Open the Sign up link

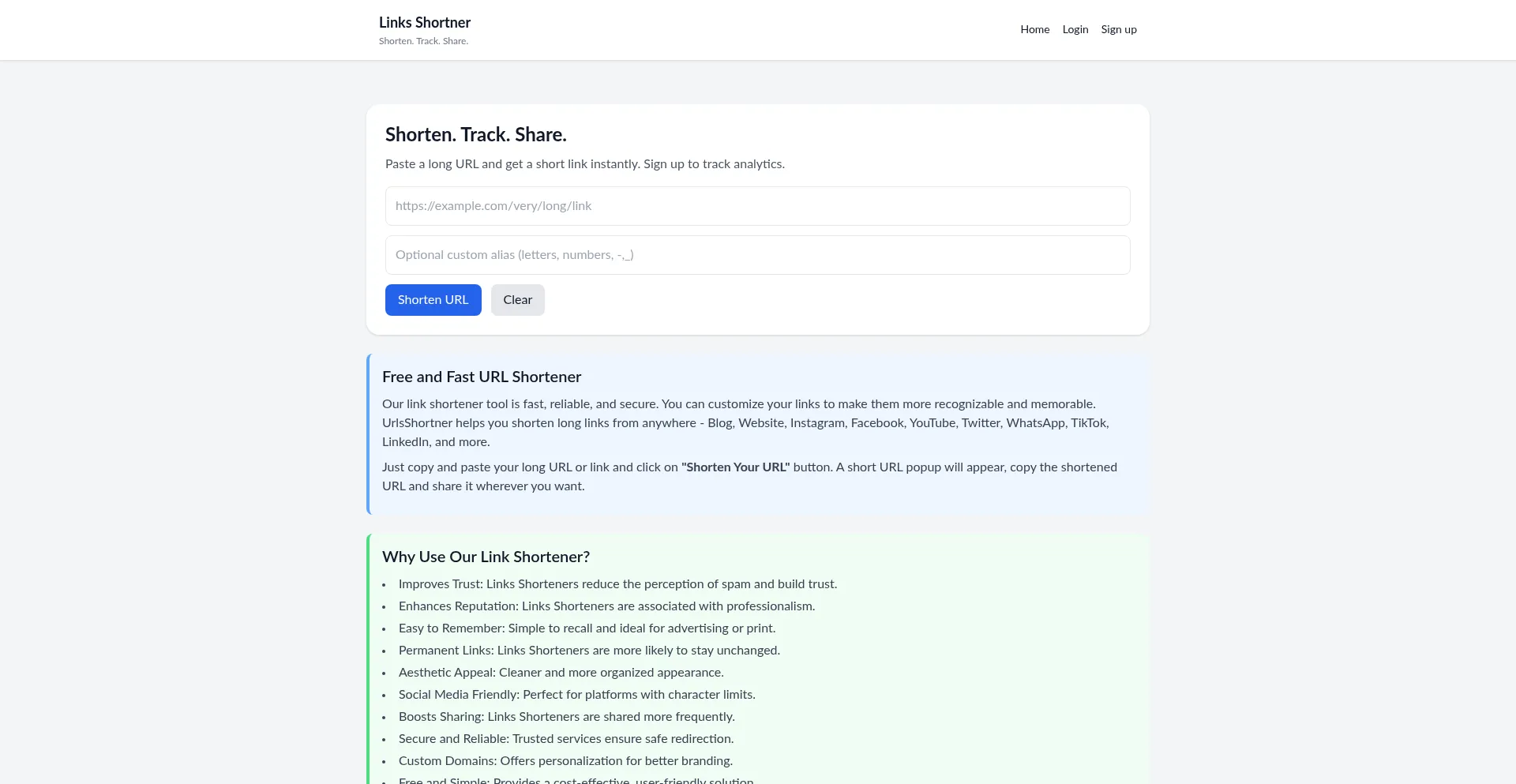click(1118, 29)
